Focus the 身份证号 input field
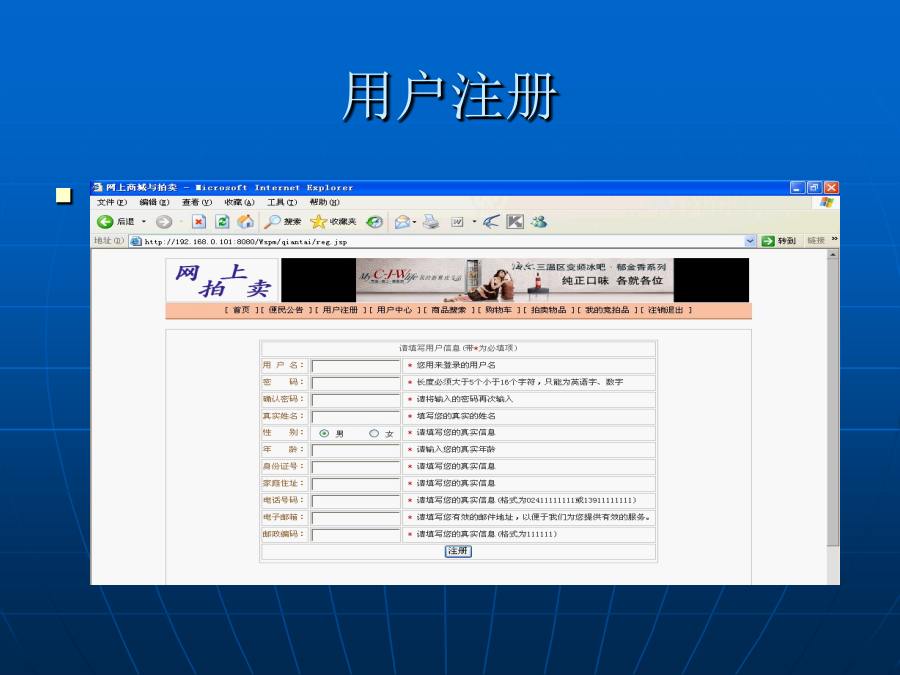Viewport: 900px width, 675px height. (356, 467)
